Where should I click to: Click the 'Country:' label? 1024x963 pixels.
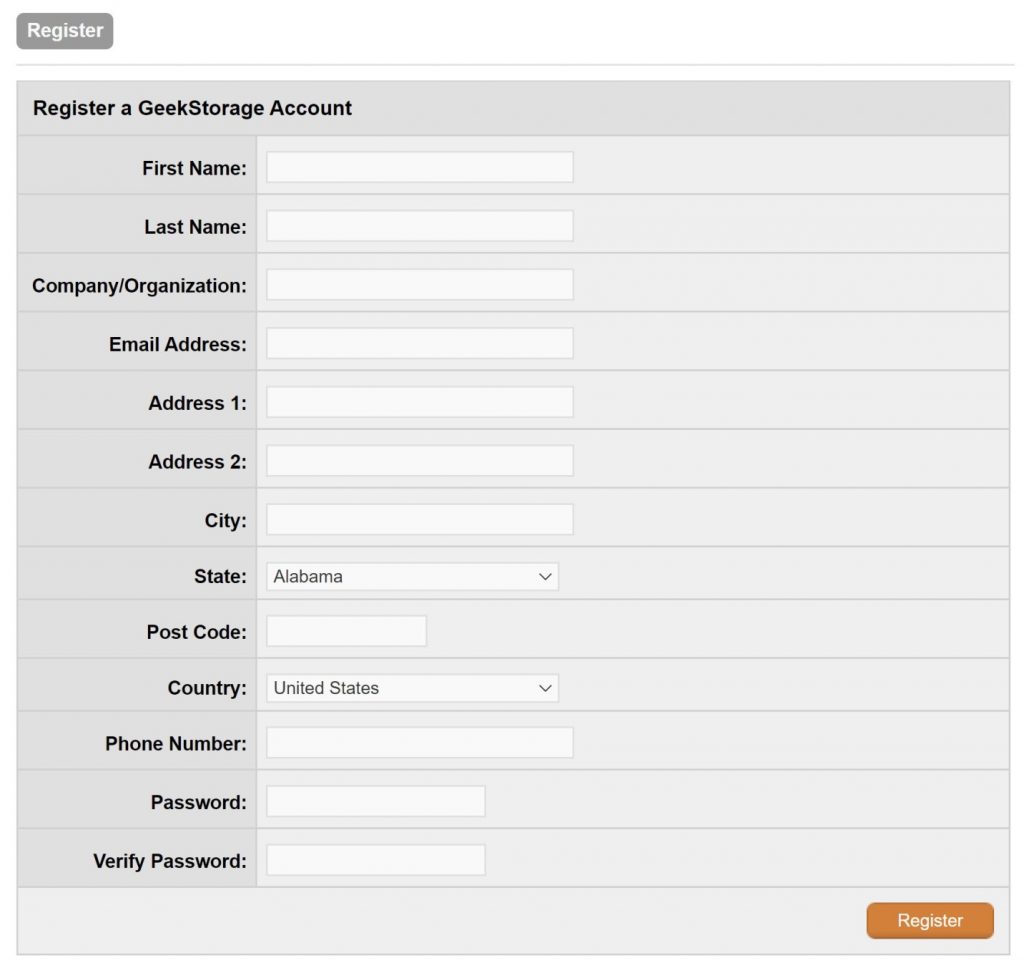point(207,688)
